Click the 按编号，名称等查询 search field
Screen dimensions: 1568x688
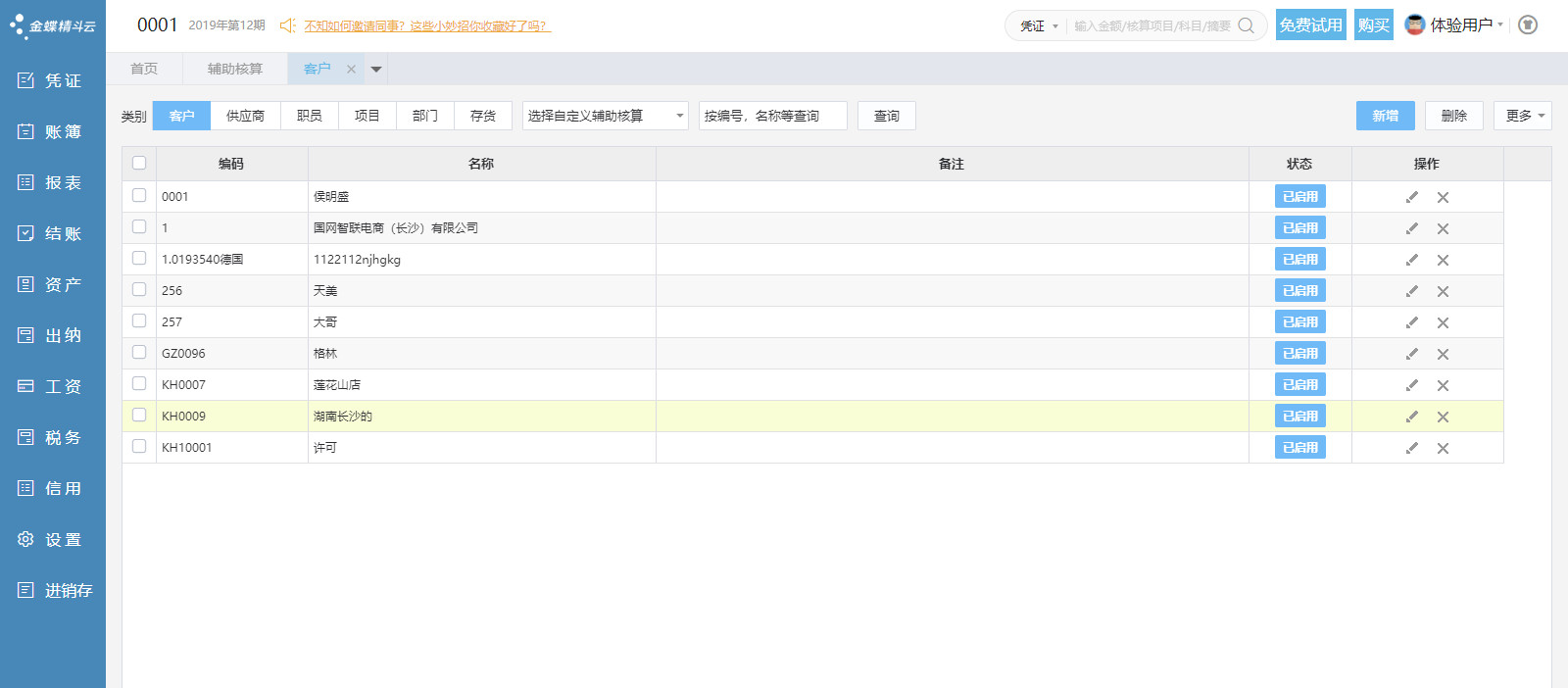(x=773, y=116)
